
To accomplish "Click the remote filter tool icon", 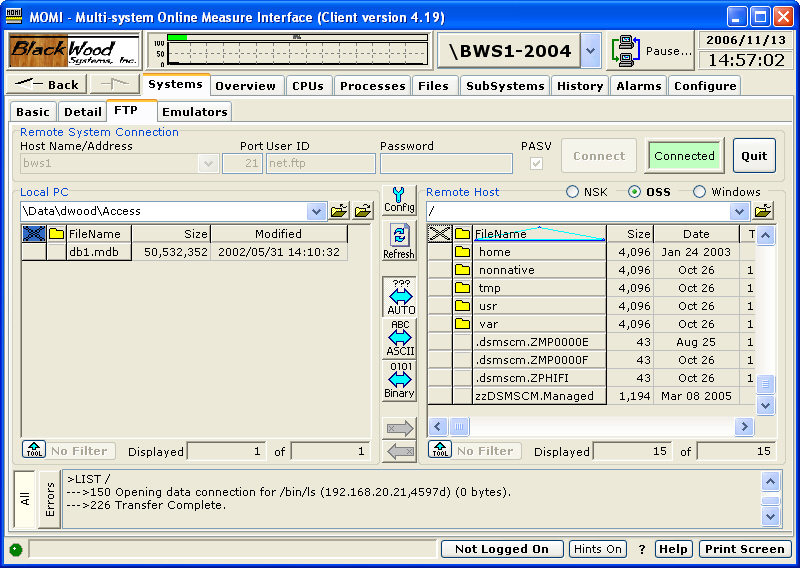I will [x=438, y=450].
